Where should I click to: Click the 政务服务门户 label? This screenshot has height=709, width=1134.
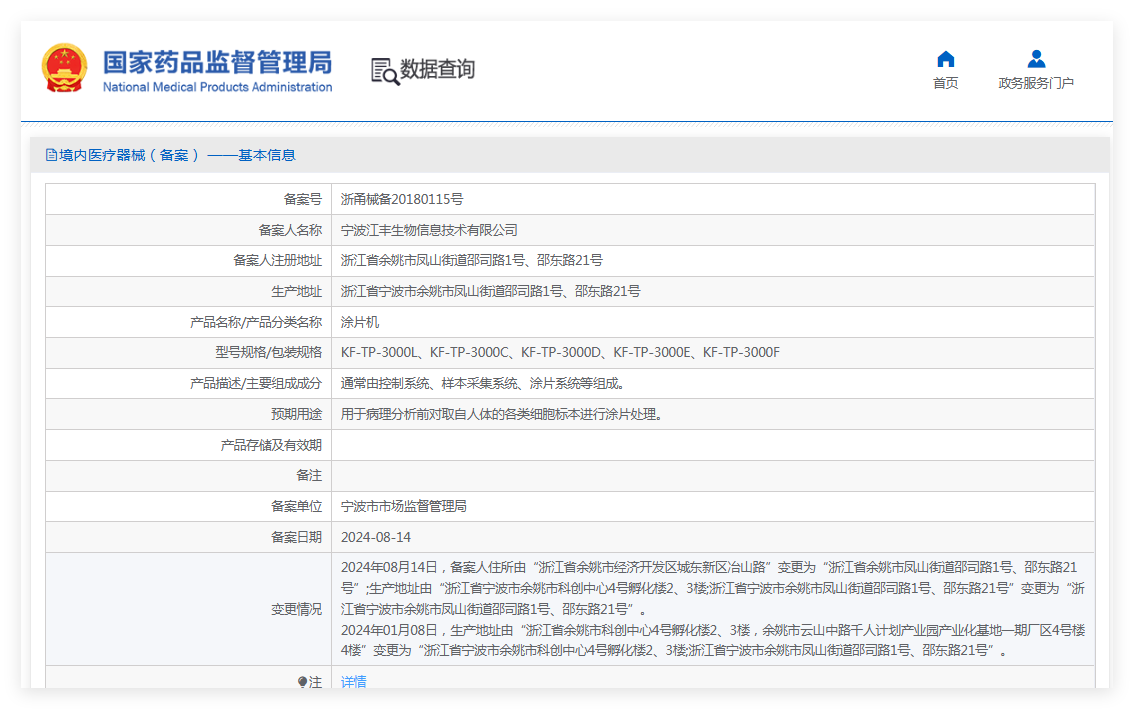[1036, 83]
